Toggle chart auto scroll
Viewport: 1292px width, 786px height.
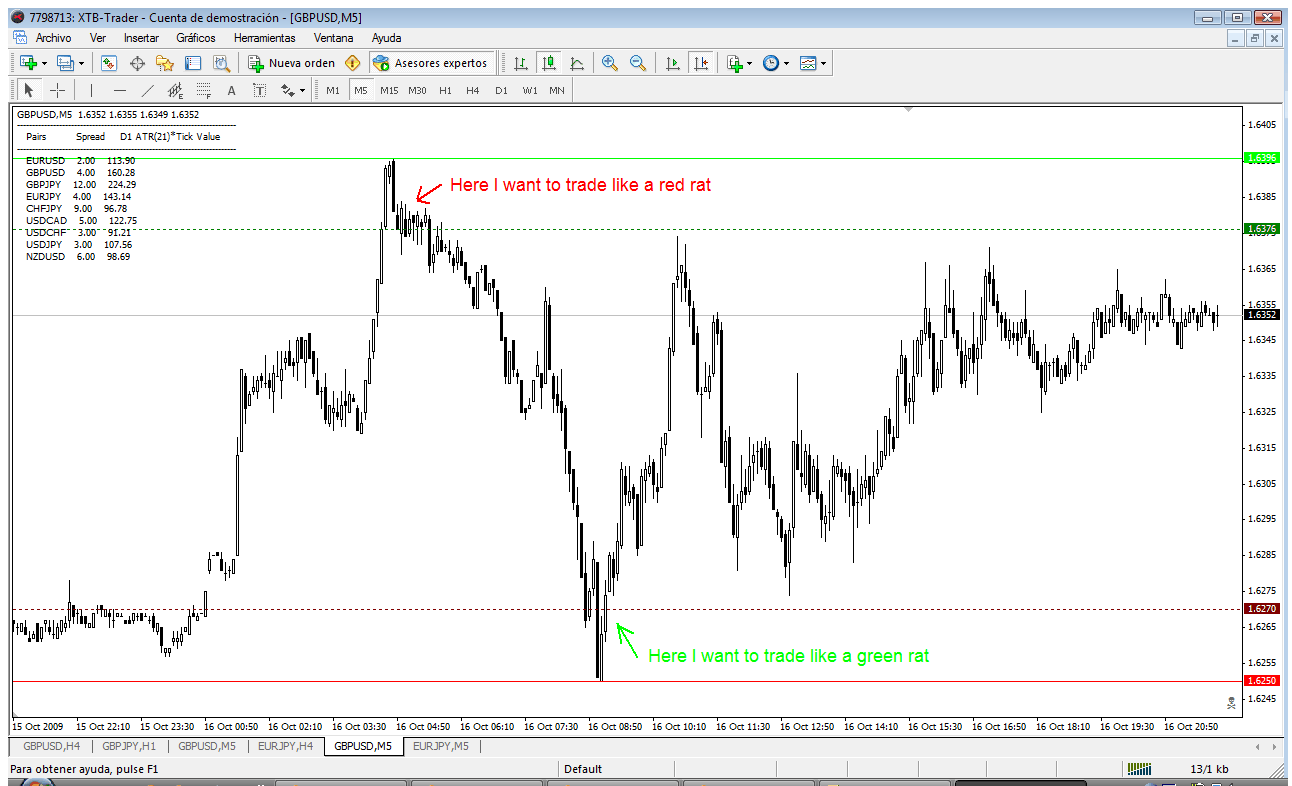(672, 63)
